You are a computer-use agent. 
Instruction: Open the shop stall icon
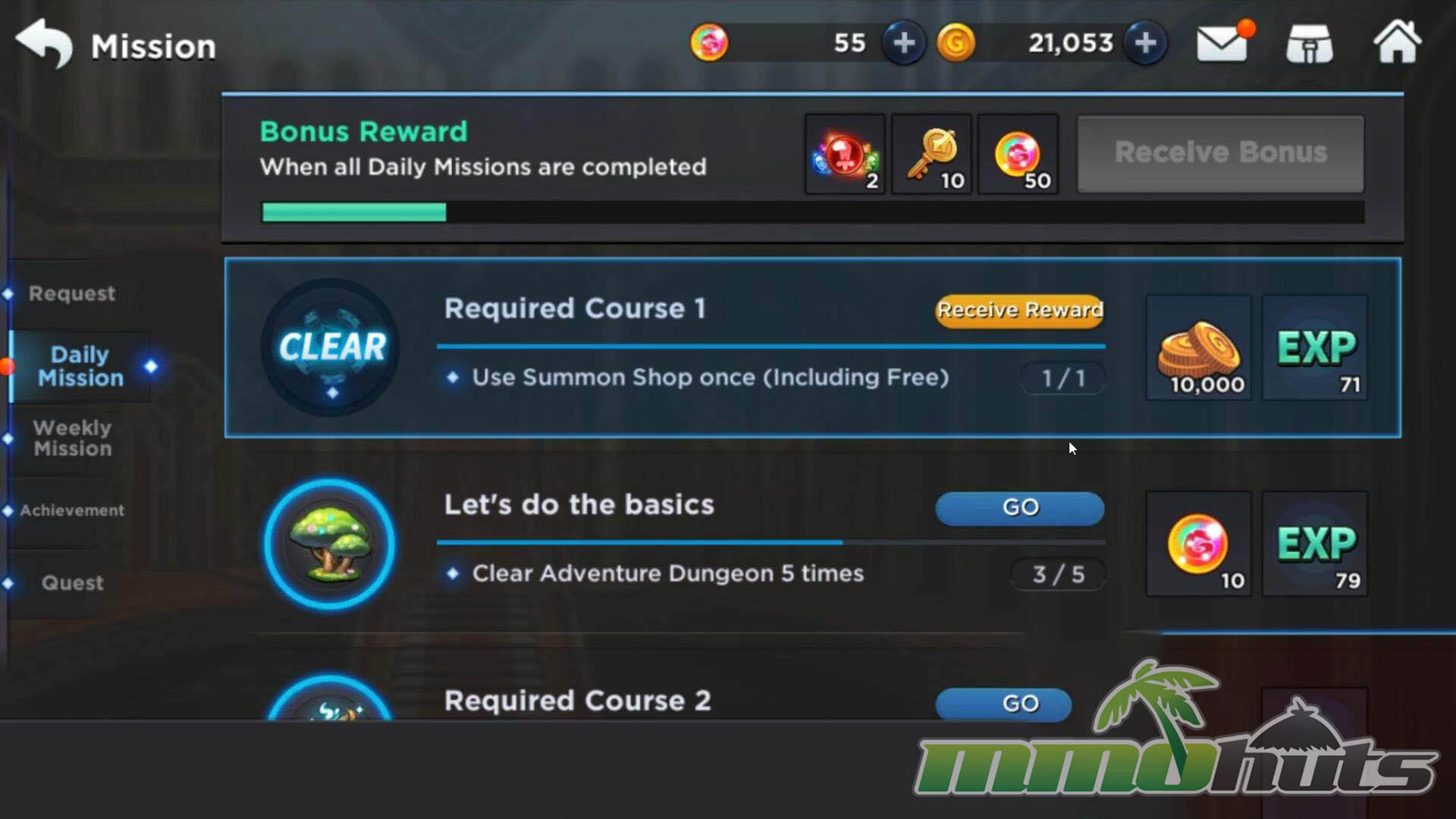click(1310, 44)
